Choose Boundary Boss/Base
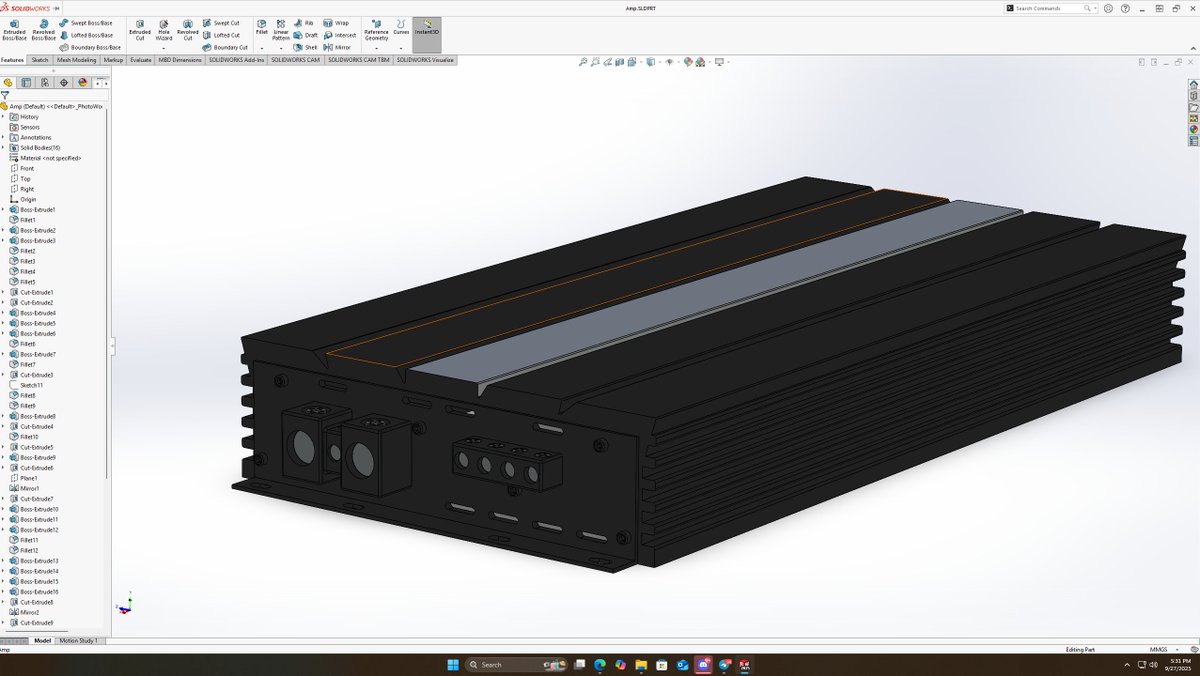The width and height of the screenshot is (1200, 676). click(x=91, y=47)
